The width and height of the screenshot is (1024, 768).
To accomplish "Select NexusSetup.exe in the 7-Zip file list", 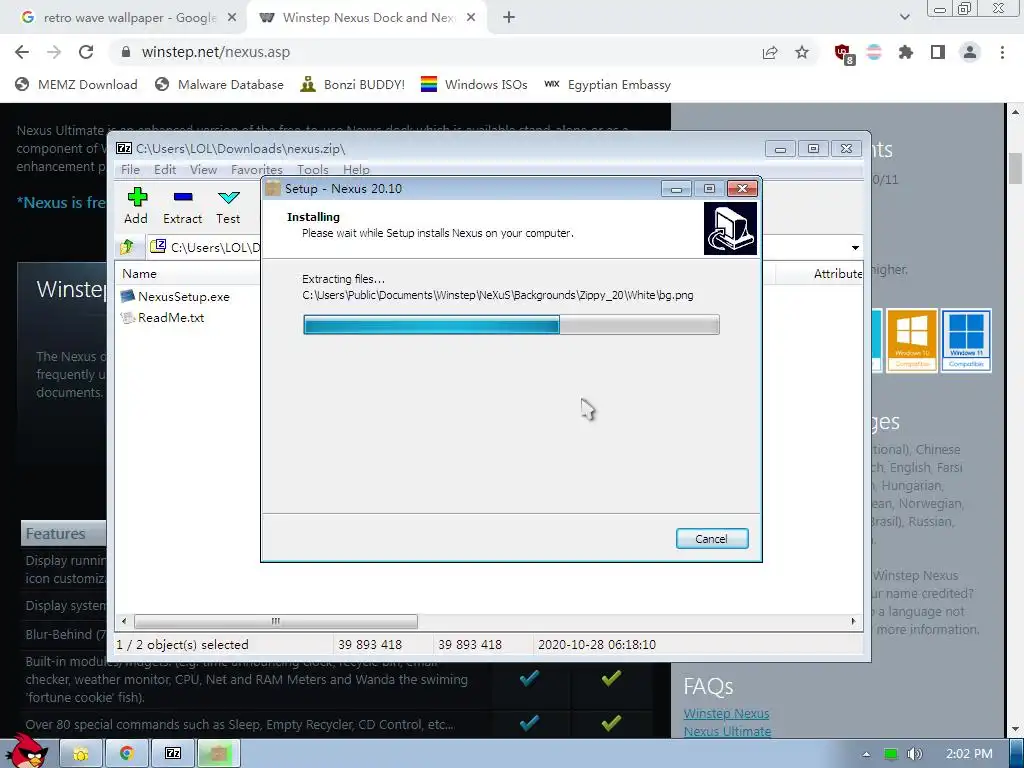I will 176,296.
